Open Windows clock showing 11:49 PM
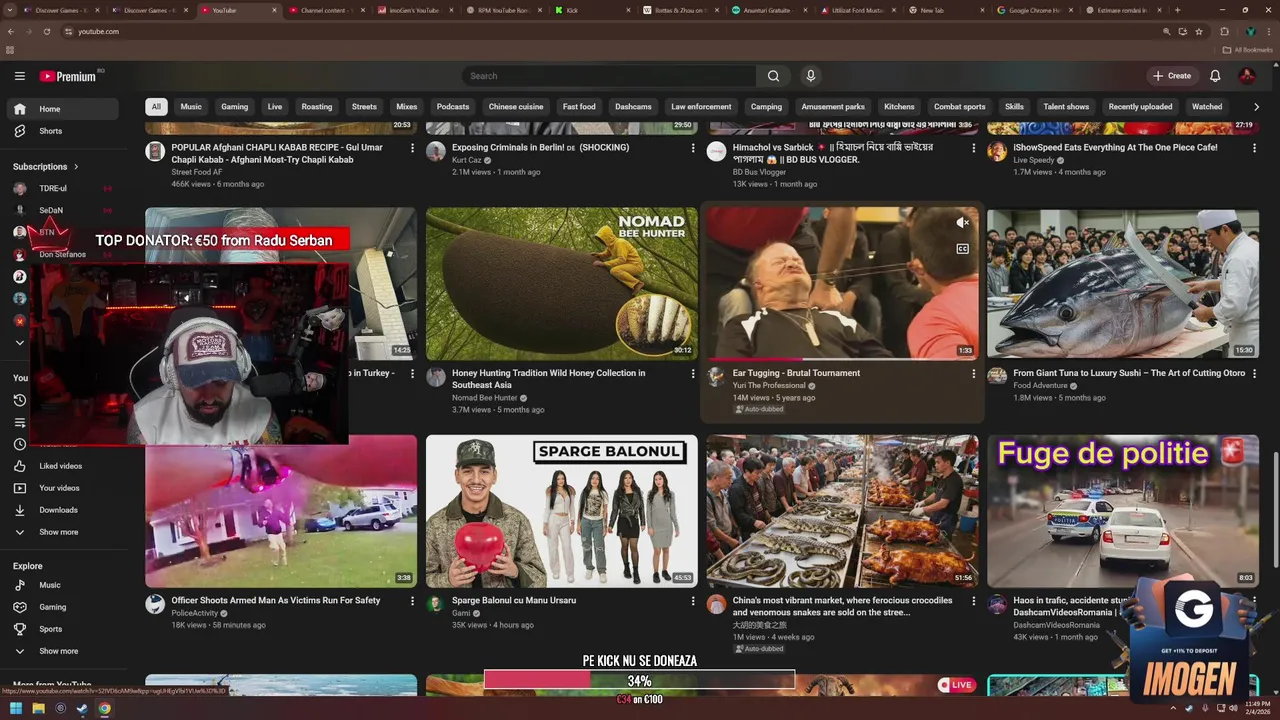The width and height of the screenshot is (1280, 720). (x=1257, y=709)
